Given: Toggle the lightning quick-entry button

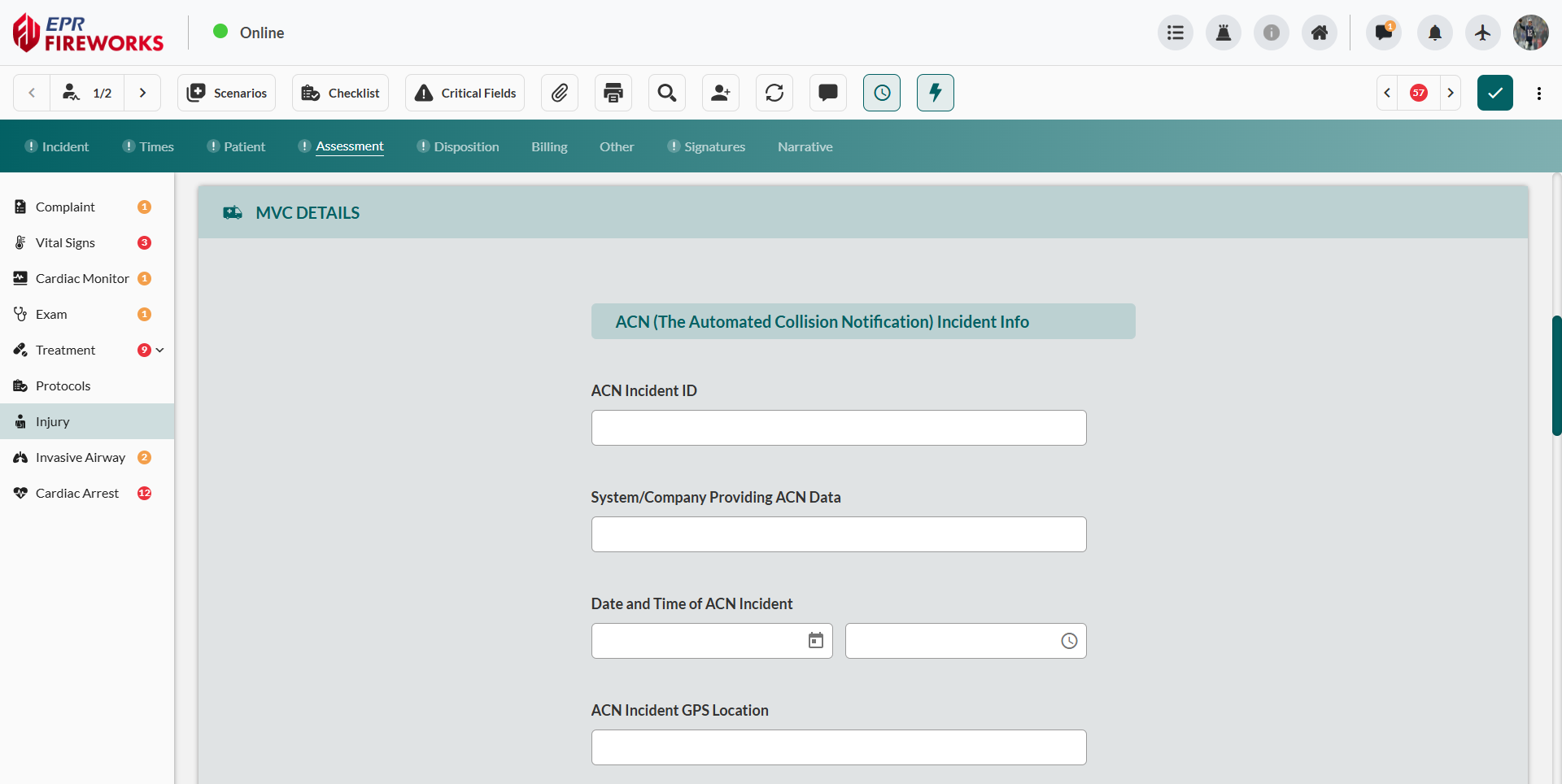Looking at the screenshot, I should 935,92.
